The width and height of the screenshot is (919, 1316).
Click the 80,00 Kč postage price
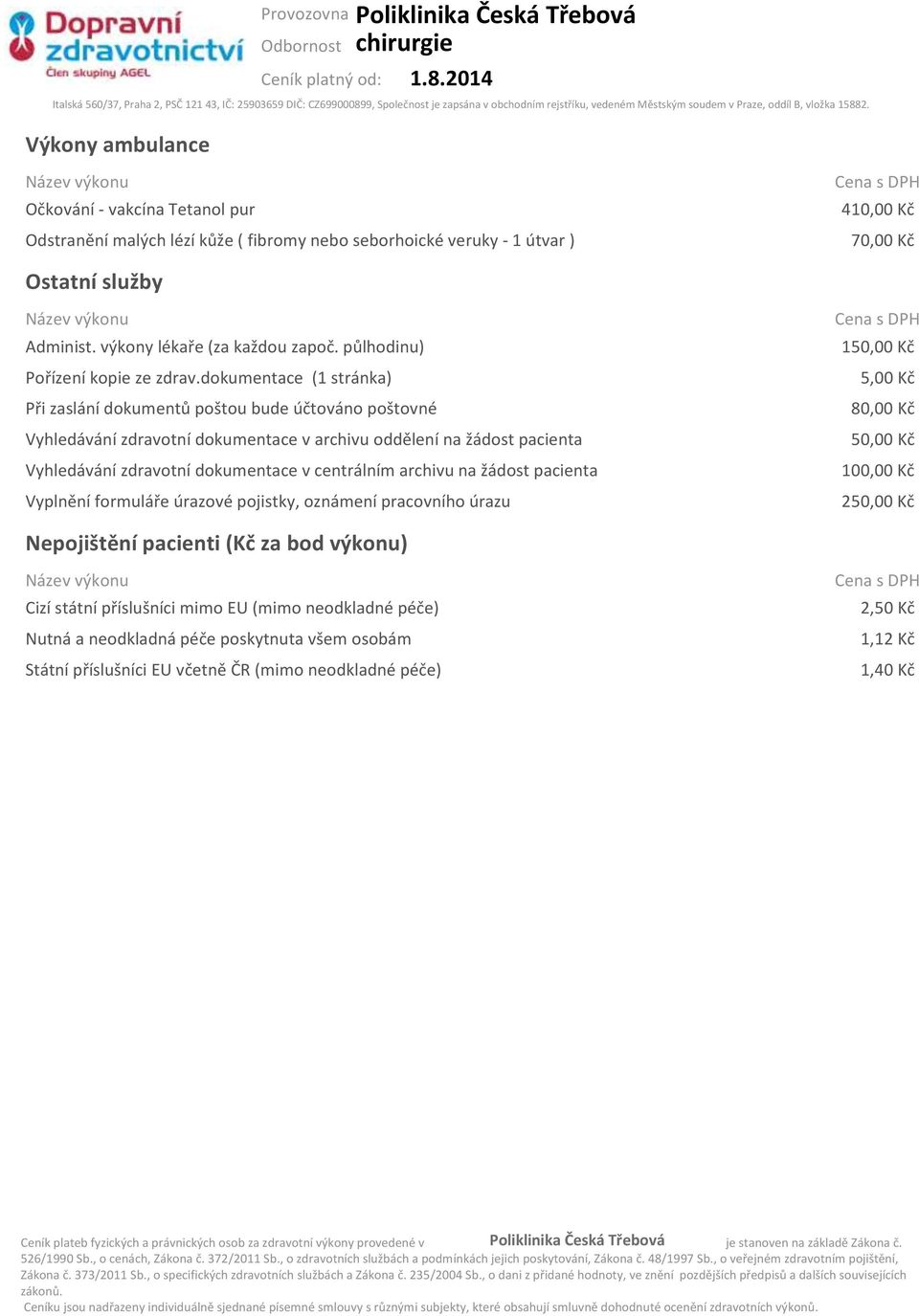pyautogui.click(x=883, y=409)
